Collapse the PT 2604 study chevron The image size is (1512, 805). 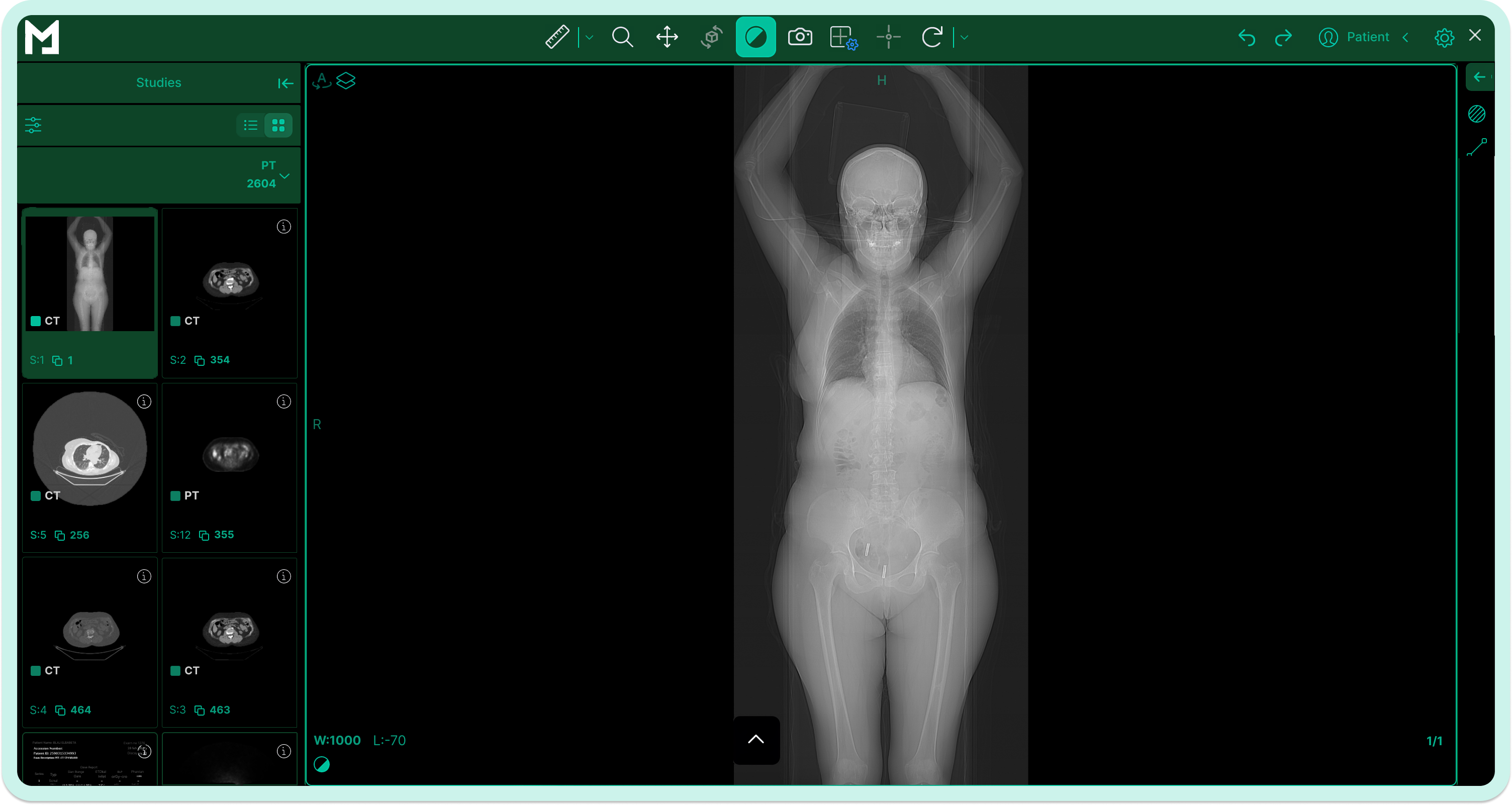pyautogui.click(x=285, y=175)
